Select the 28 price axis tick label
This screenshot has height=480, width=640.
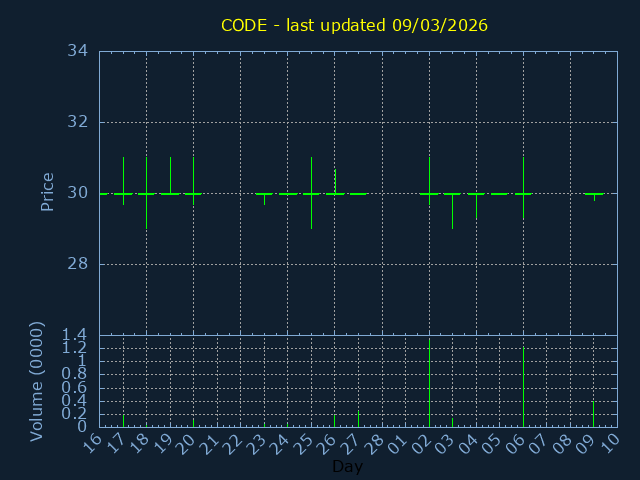(x=78, y=264)
